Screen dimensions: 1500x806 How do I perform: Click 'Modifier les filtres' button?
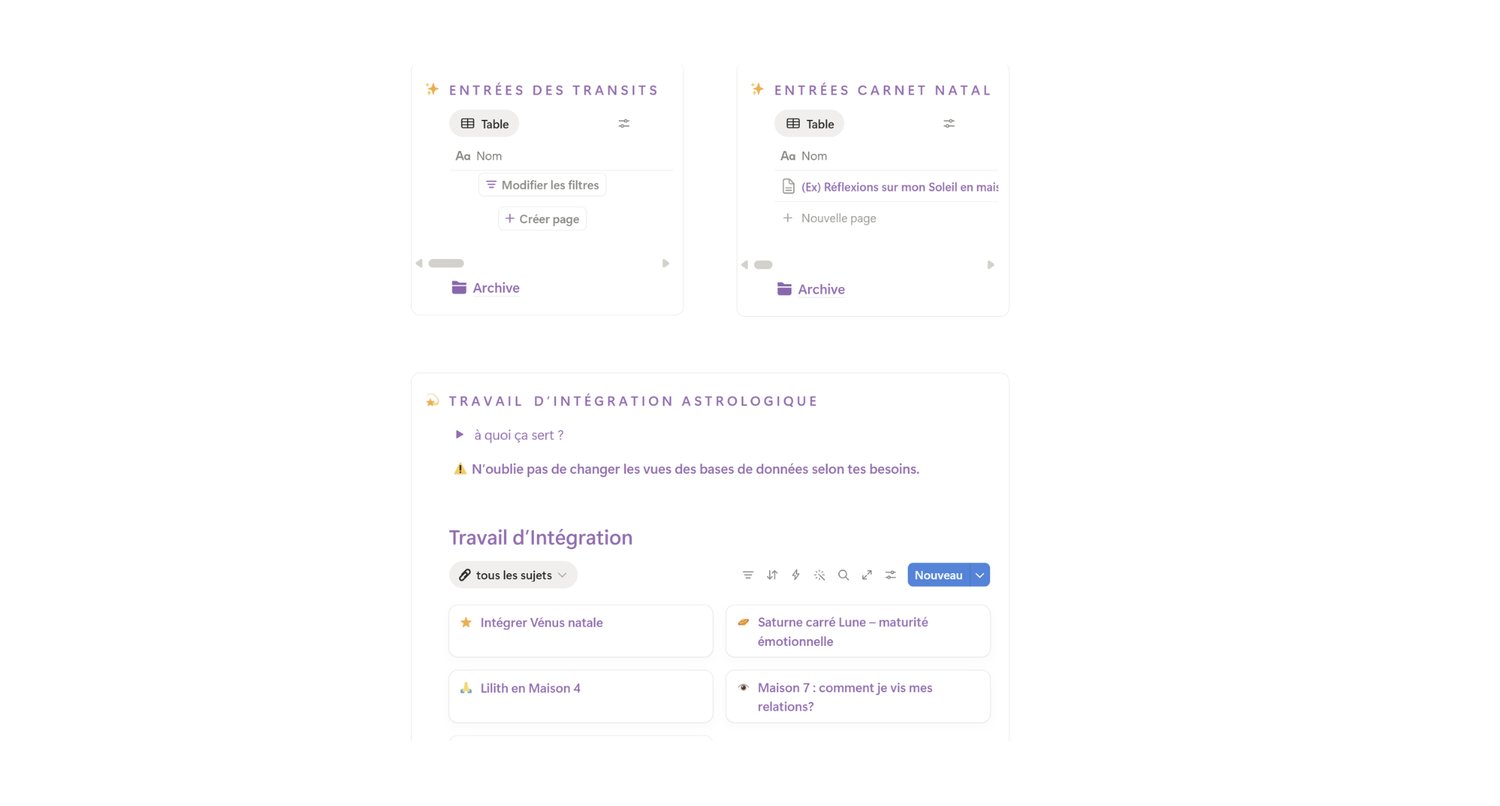pos(542,185)
